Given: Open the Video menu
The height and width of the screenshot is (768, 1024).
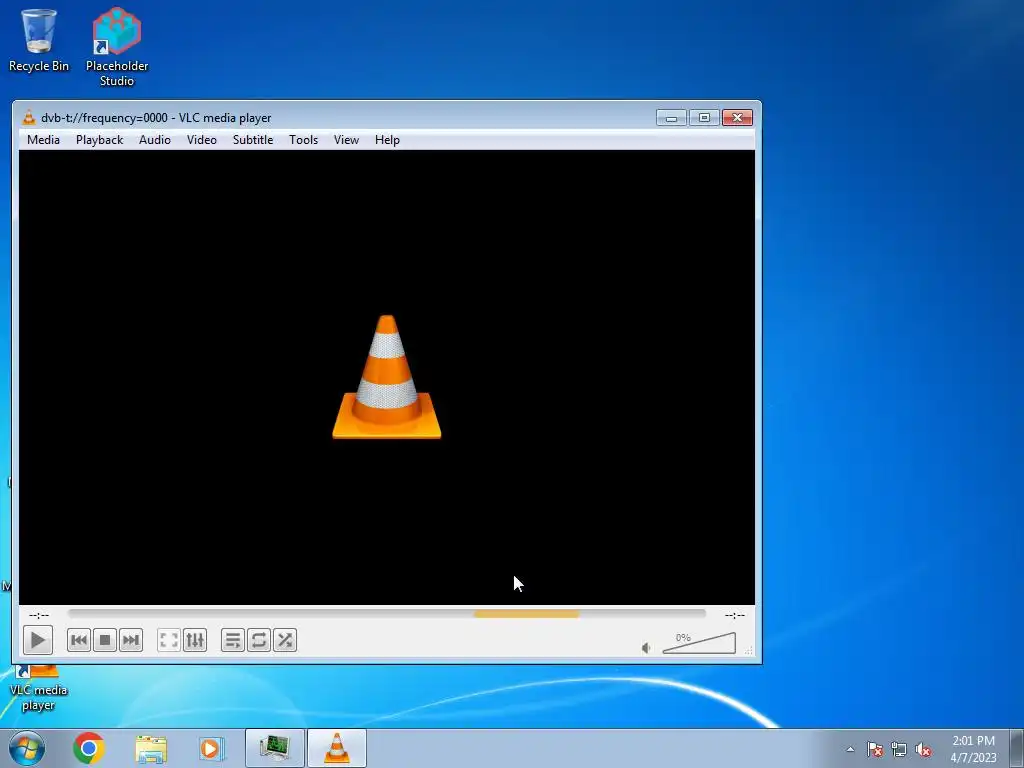Looking at the screenshot, I should pyautogui.click(x=202, y=140).
